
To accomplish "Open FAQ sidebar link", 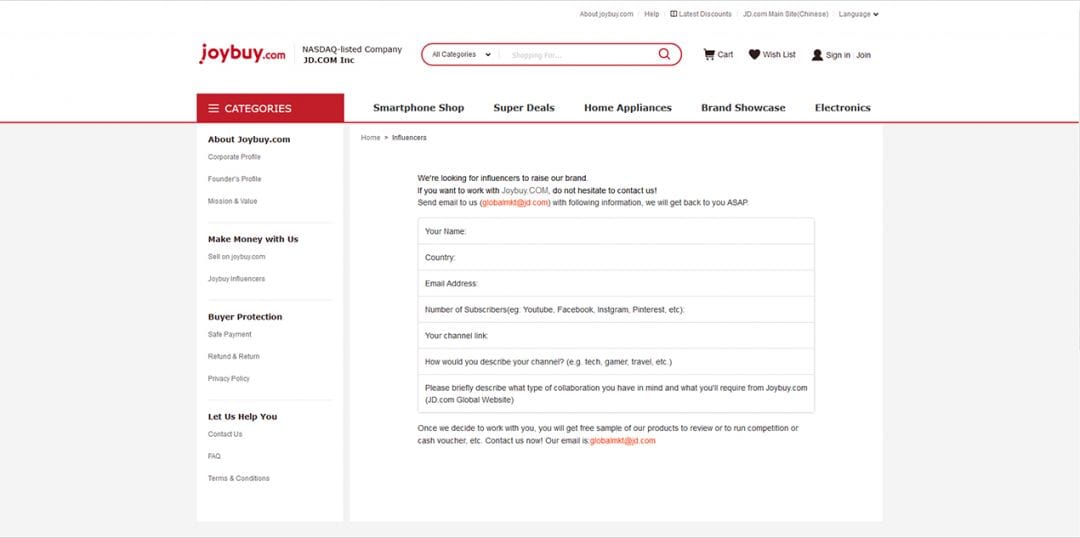I will point(214,456).
